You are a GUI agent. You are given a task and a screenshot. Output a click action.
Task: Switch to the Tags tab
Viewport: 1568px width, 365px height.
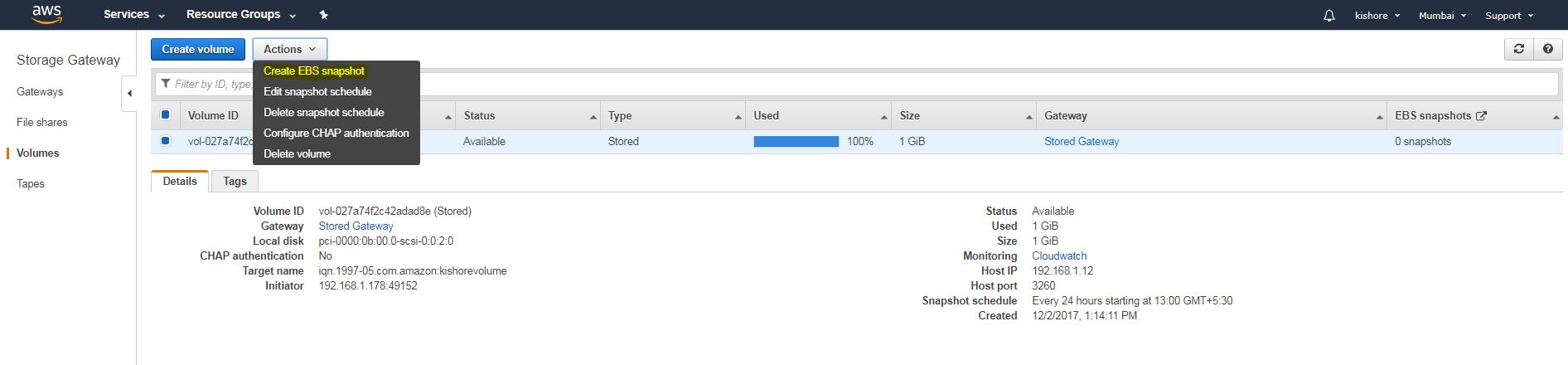click(235, 181)
